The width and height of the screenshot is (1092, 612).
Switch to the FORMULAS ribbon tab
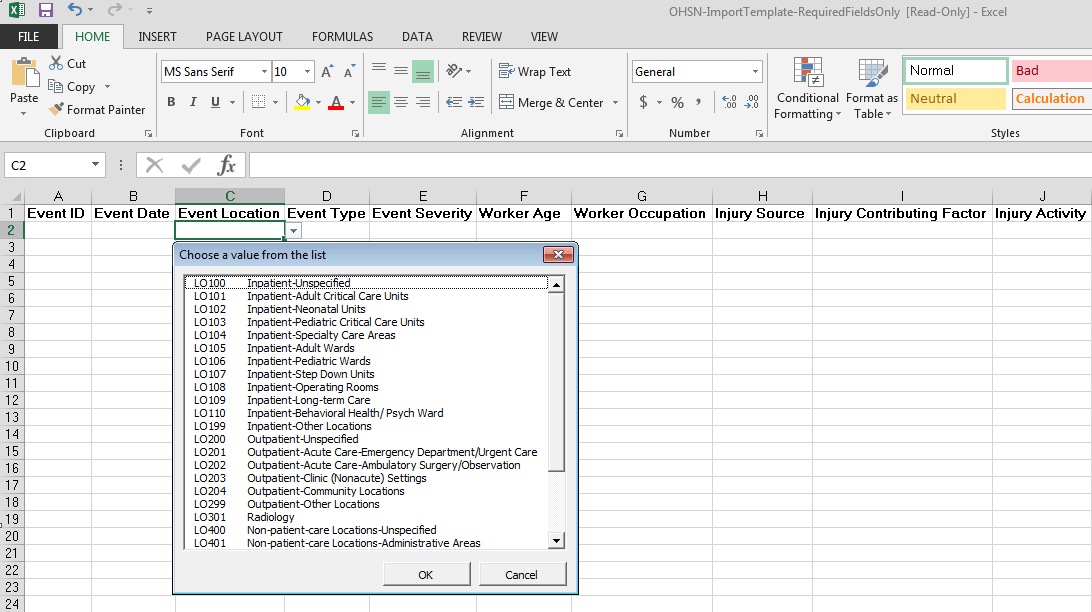[342, 37]
